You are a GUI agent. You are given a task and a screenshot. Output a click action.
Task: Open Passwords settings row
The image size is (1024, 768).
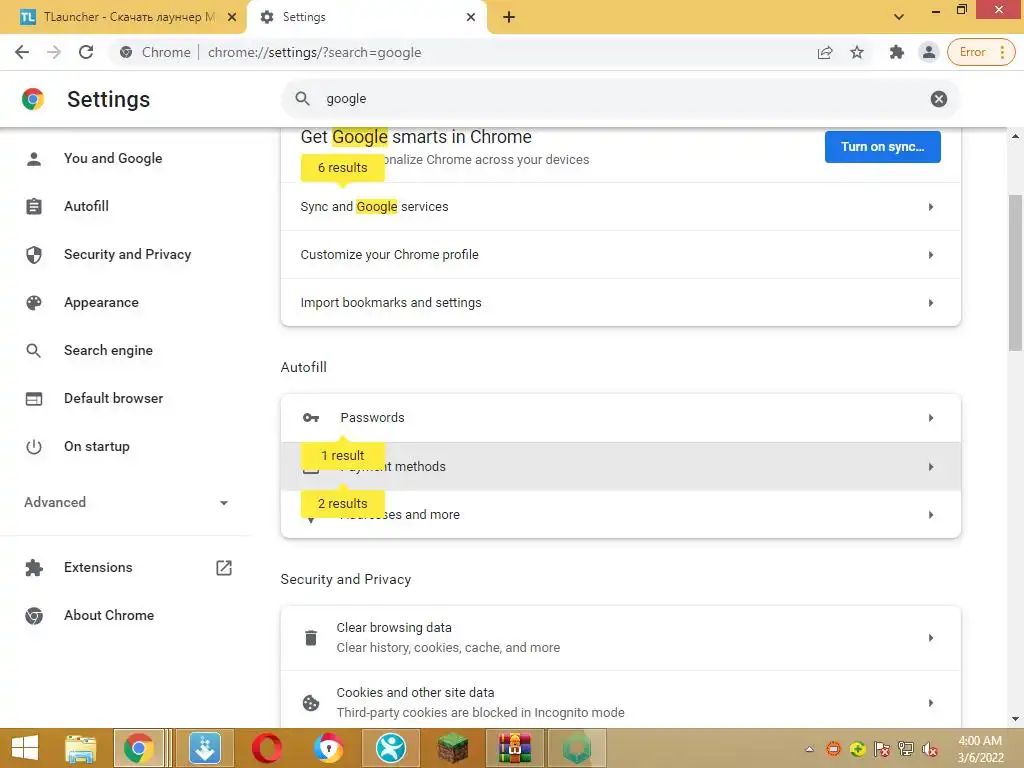(620, 418)
